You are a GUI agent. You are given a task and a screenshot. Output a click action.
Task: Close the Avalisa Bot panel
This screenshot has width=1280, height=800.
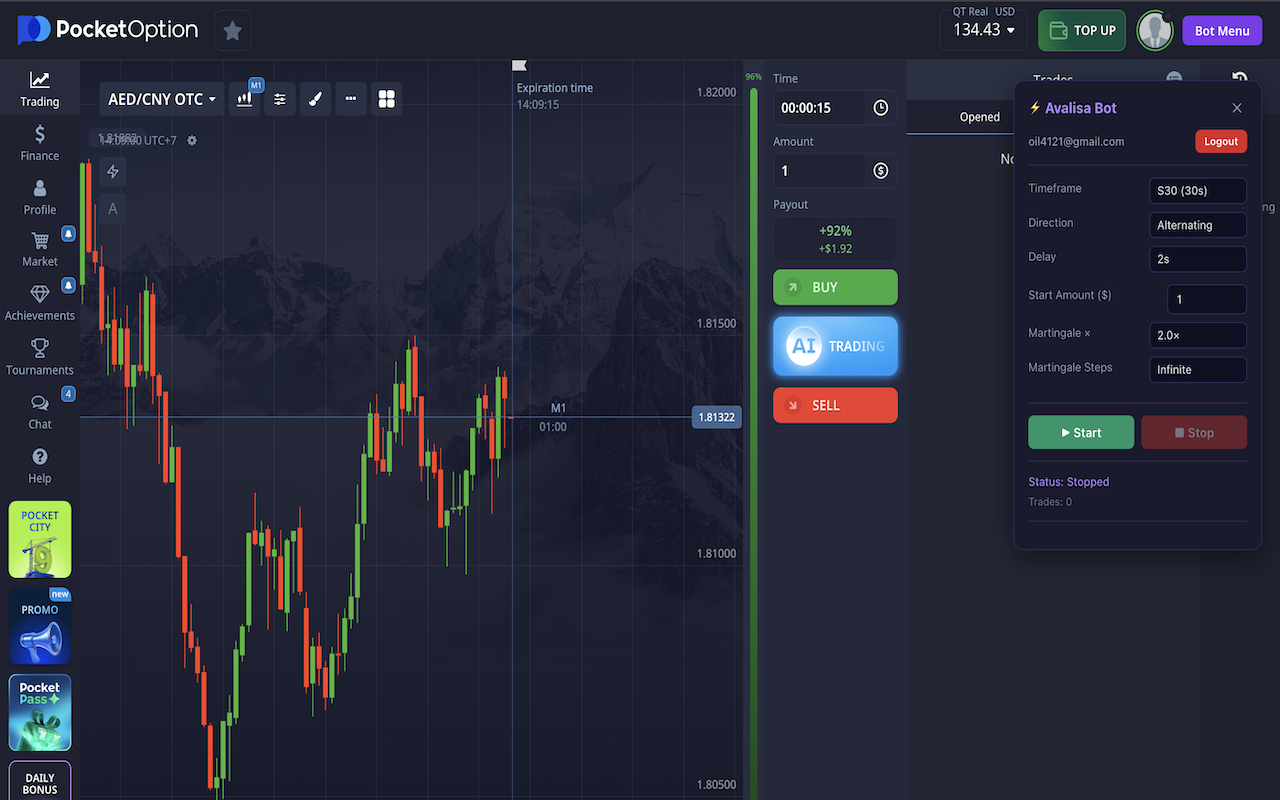(x=1237, y=108)
